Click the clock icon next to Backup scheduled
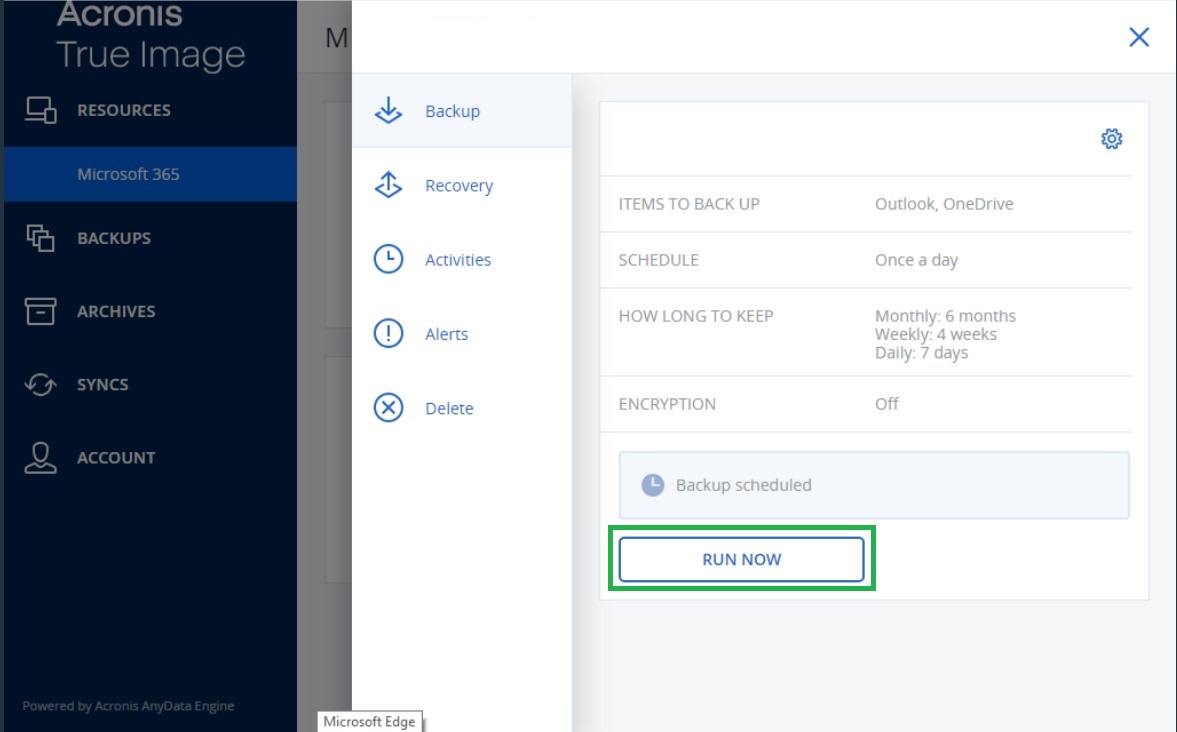1177x732 pixels. pyautogui.click(x=651, y=485)
